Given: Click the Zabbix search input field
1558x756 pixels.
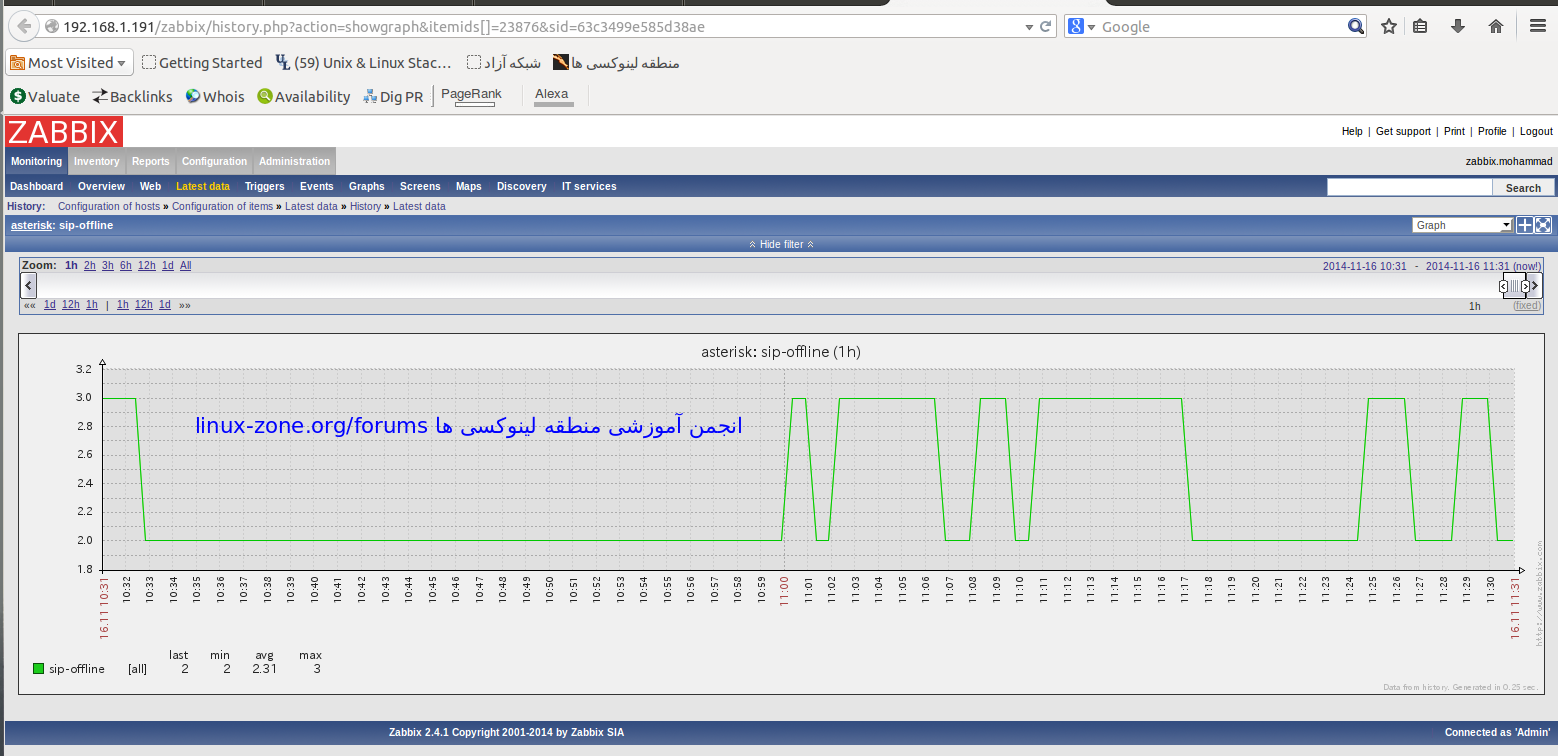Looking at the screenshot, I should [x=1408, y=187].
